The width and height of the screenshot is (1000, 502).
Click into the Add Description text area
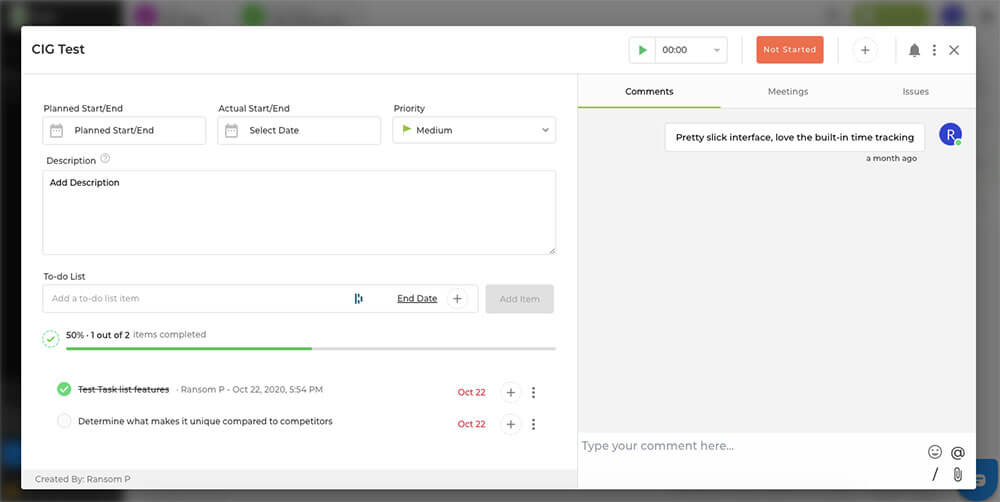coord(299,212)
